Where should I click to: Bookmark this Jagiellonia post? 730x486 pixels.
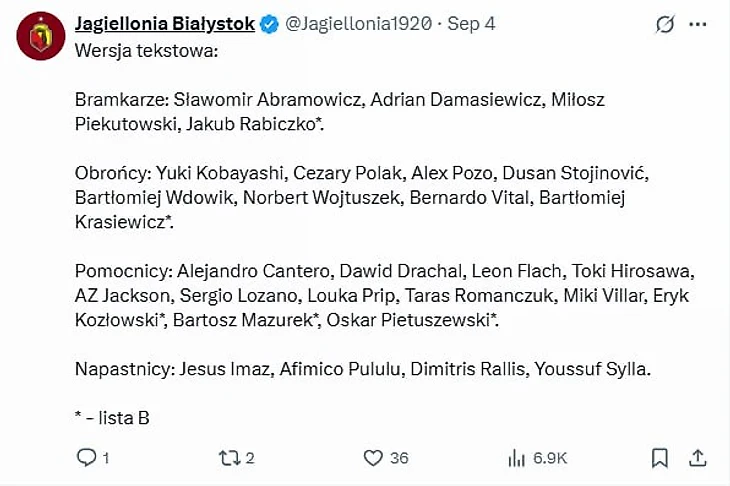tap(660, 458)
